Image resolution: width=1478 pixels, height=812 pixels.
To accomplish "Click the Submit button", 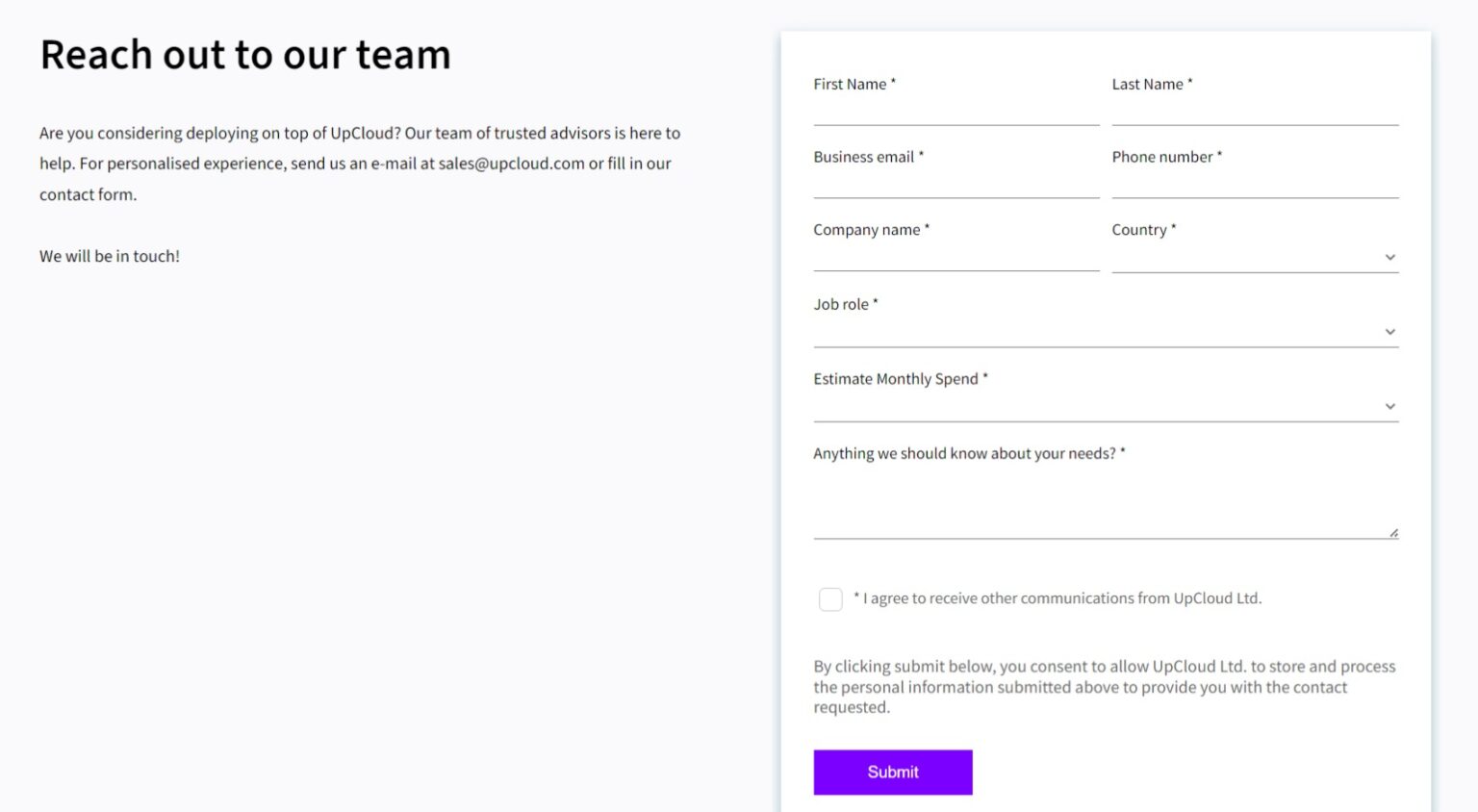I will click(x=892, y=772).
